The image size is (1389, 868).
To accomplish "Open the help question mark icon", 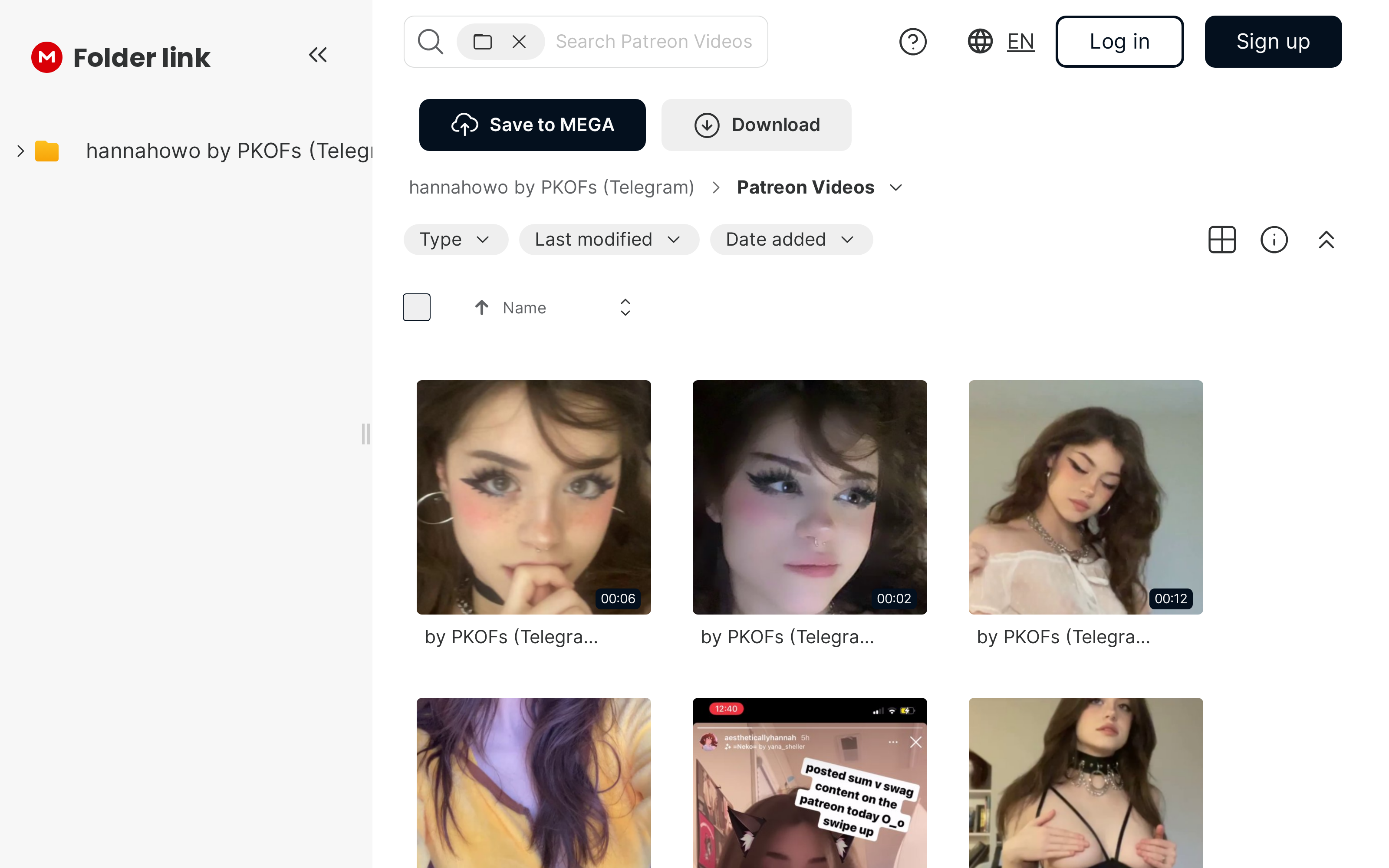I will click(912, 41).
